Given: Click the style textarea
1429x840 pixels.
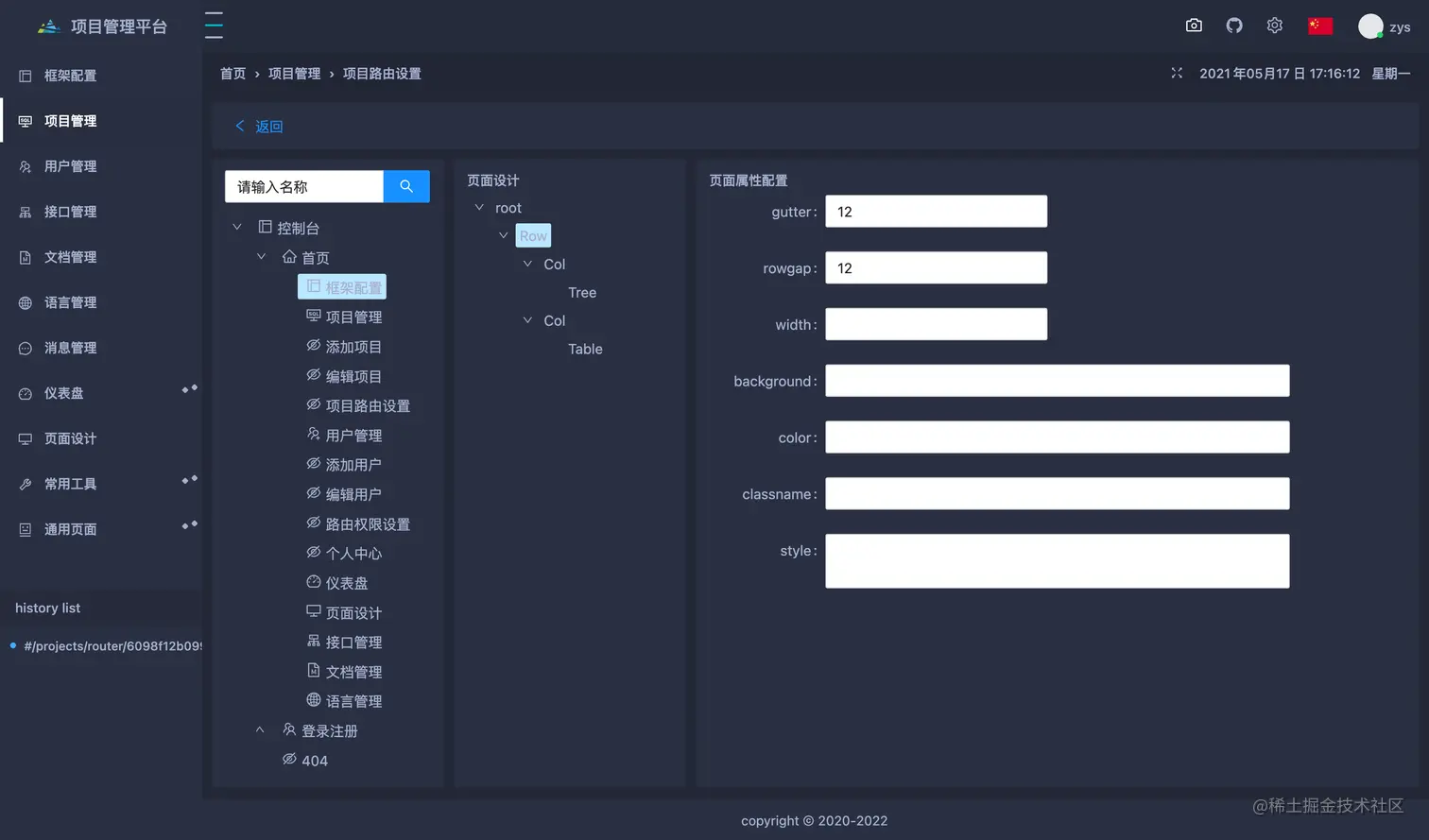Looking at the screenshot, I should [1057, 561].
